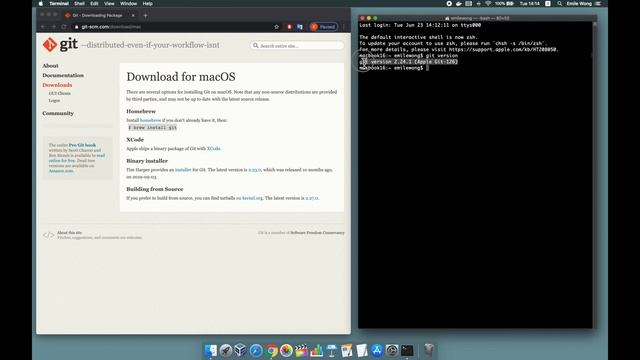The image size is (640, 360).
Task: Open the Documentation section link
Action: click(x=63, y=76)
